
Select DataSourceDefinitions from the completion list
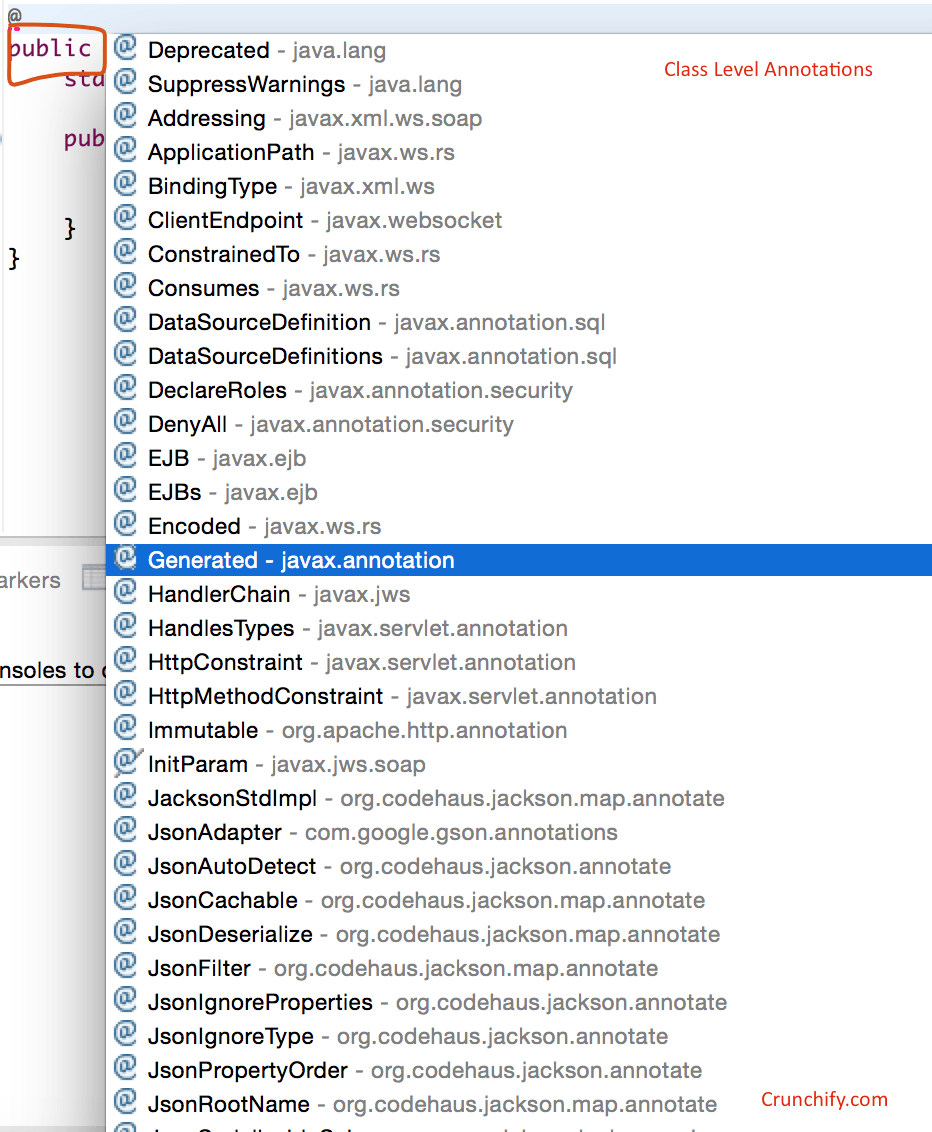tap(381, 356)
